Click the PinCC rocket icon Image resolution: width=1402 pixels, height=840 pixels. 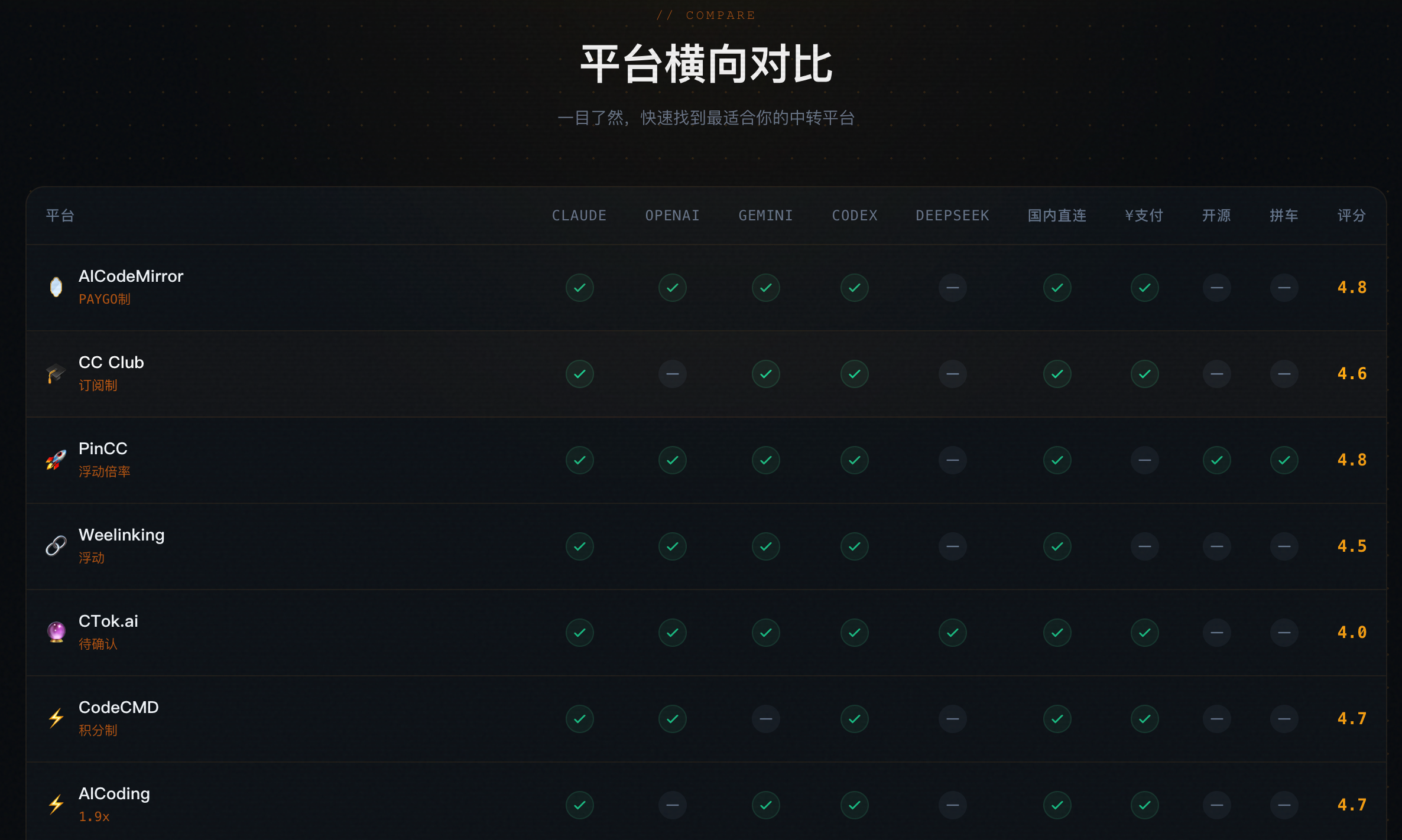(x=54, y=460)
